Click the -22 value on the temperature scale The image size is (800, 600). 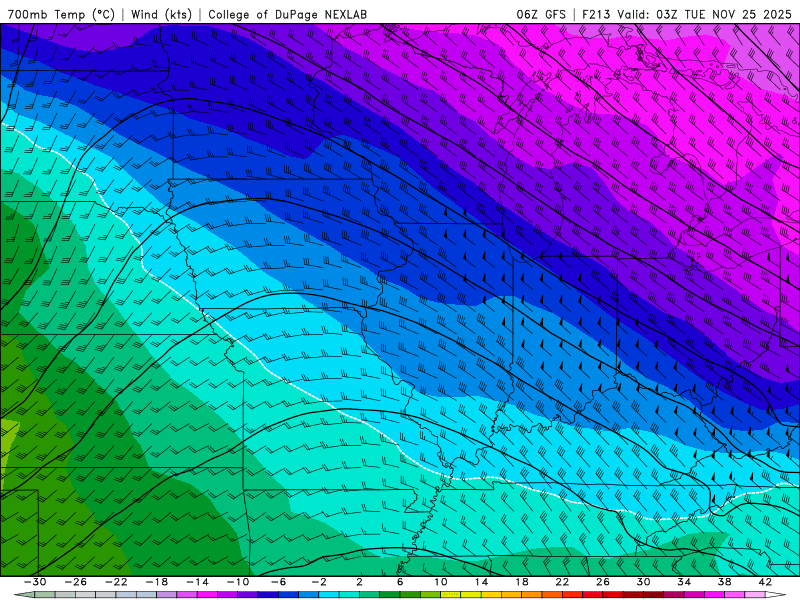(x=116, y=582)
